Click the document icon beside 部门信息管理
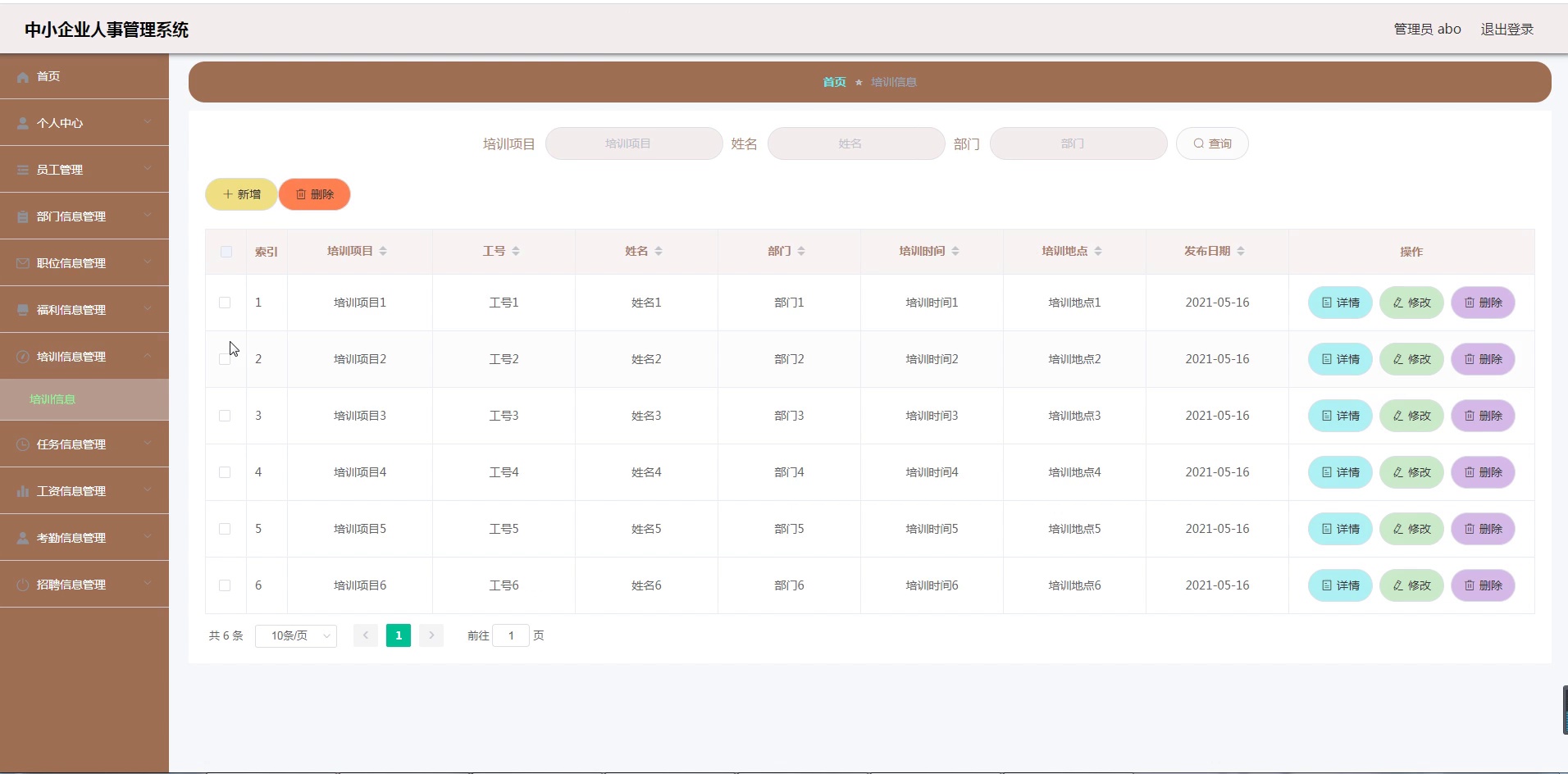 pos(23,217)
